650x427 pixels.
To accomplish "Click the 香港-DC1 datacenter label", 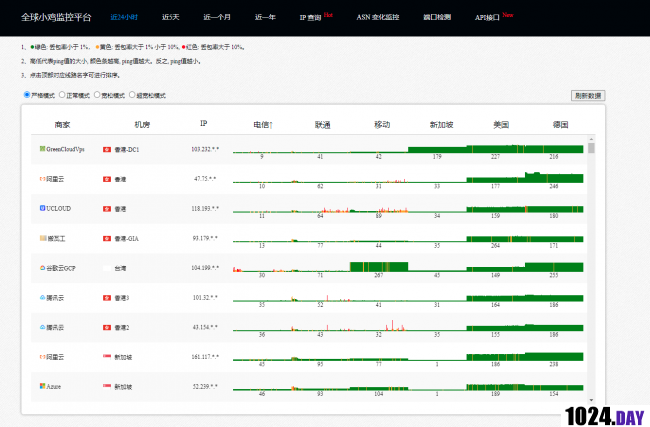I will click(x=127, y=150).
